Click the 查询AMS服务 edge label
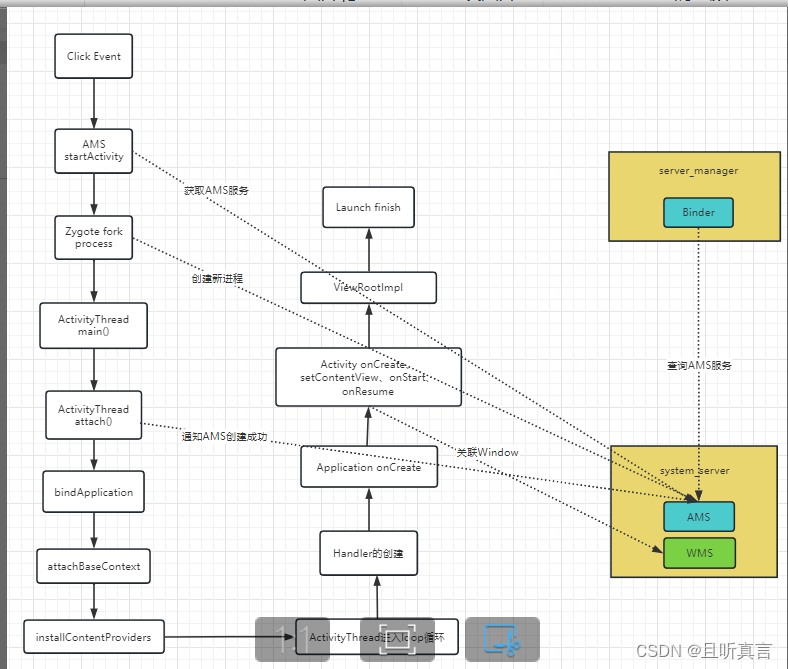788x669 pixels. pyautogui.click(x=699, y=365)
